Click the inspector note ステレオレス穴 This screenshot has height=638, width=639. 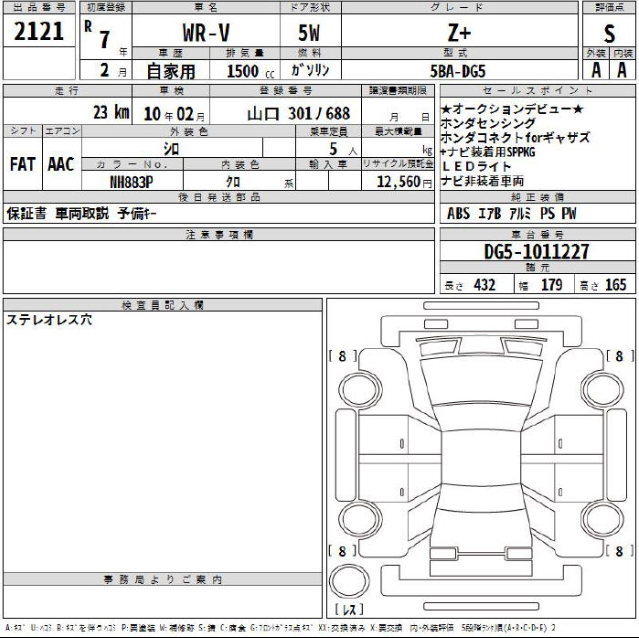pyautogui.click(x=49, y=320)
